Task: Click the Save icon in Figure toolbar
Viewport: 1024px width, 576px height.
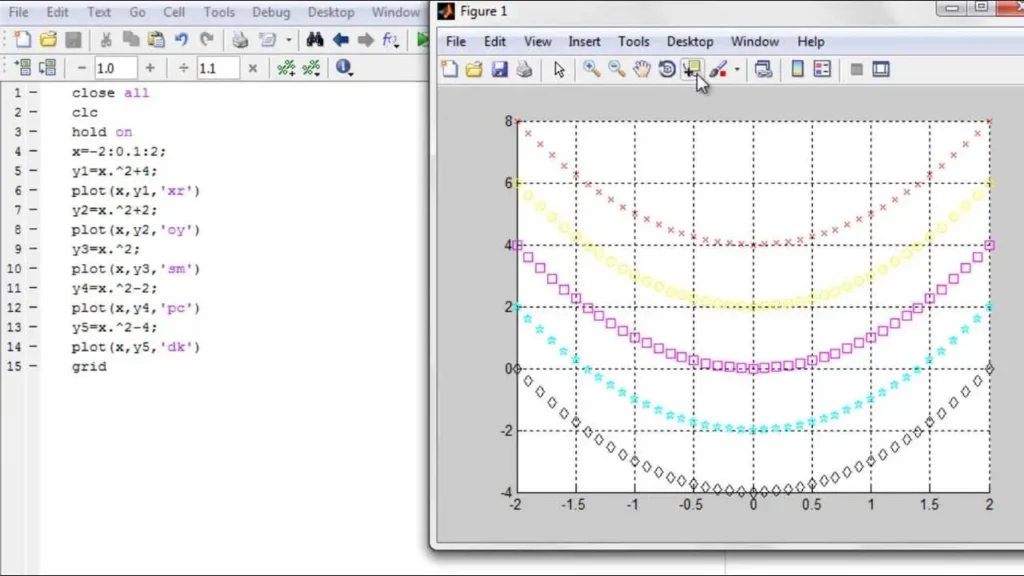Action: click(499, 69)
